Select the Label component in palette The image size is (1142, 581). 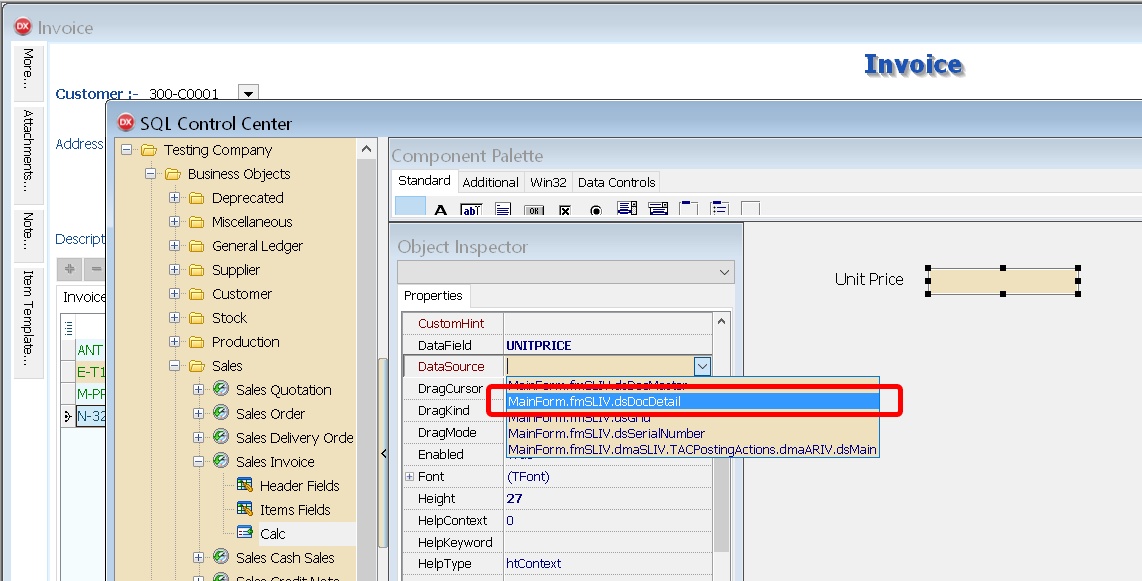click(440, 210)
